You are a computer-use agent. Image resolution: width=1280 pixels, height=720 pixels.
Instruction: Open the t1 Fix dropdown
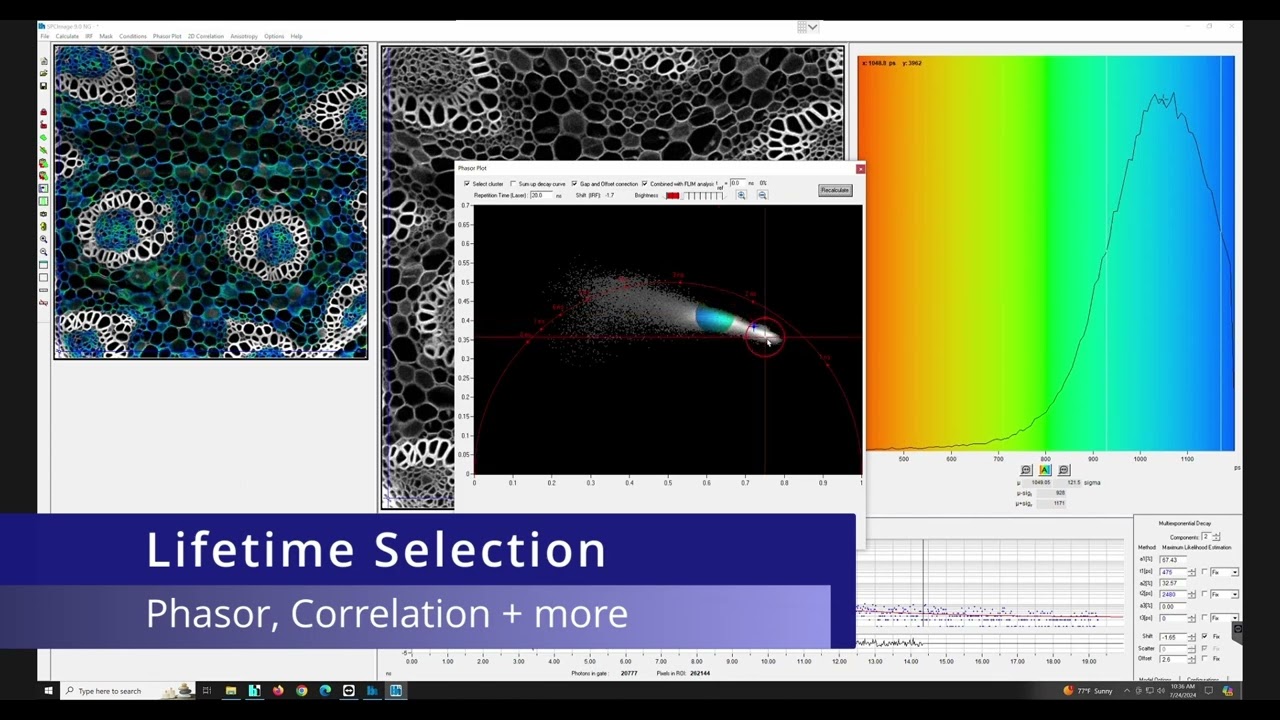(1235, 572)
